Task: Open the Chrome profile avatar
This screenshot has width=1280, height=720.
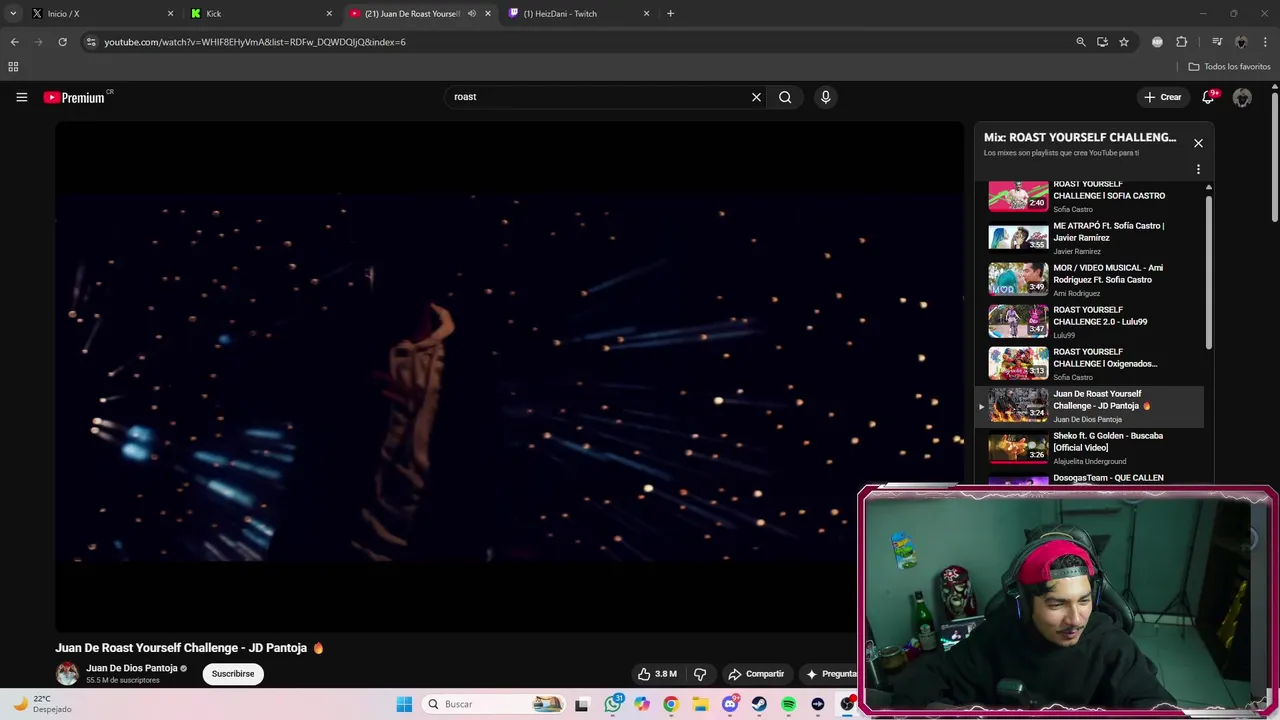Action: 1241,42
